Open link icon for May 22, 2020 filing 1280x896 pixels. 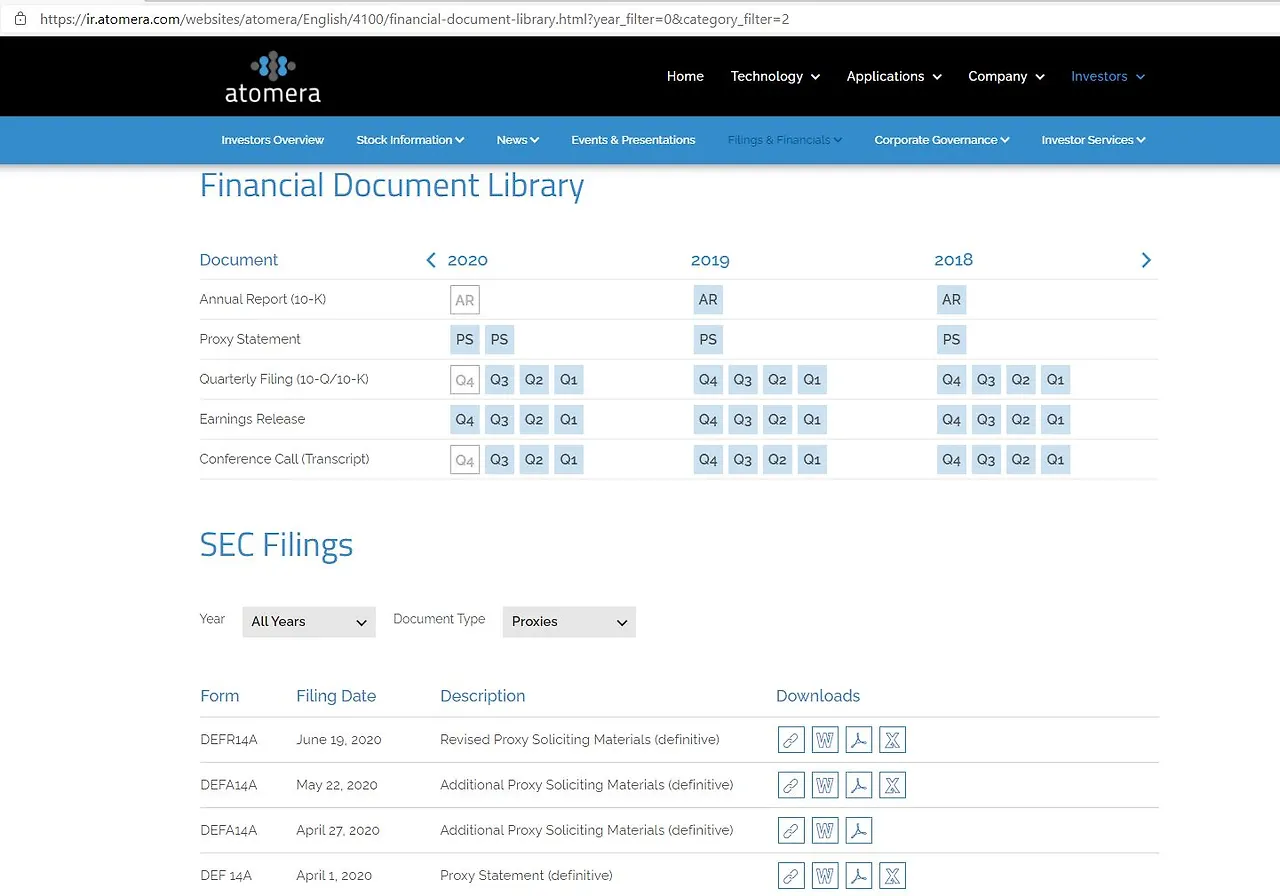[x=791, y=785]
